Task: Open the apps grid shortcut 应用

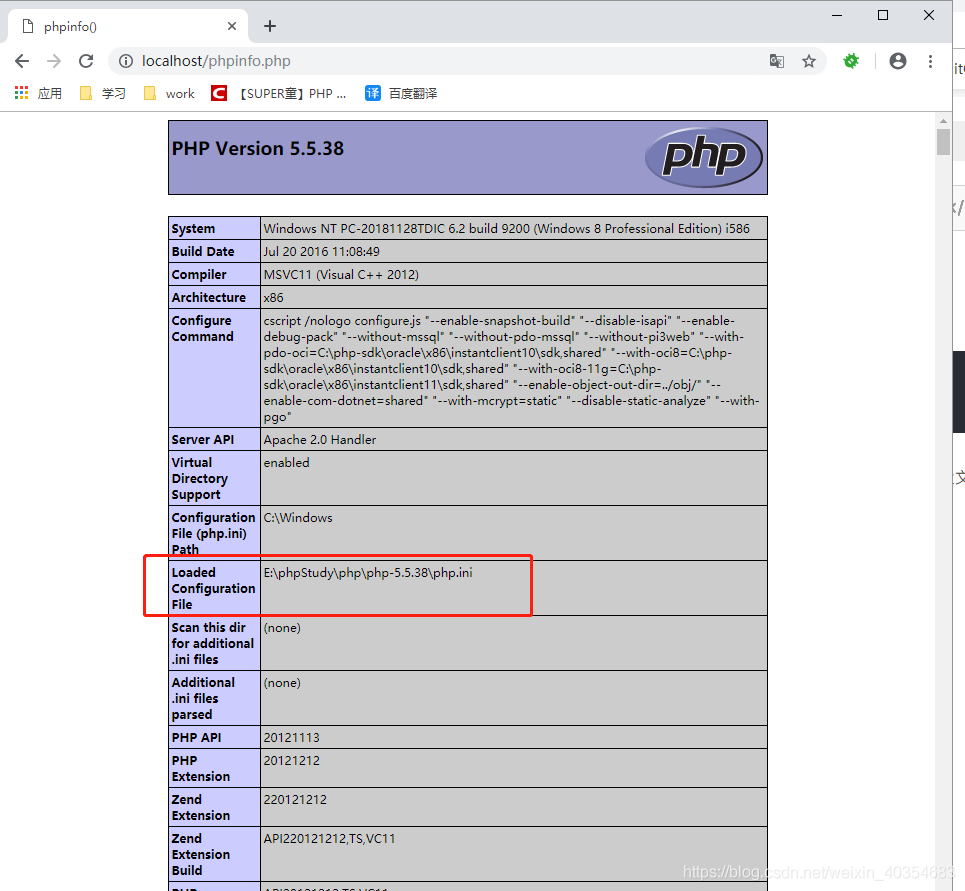Action: [38, 93]
